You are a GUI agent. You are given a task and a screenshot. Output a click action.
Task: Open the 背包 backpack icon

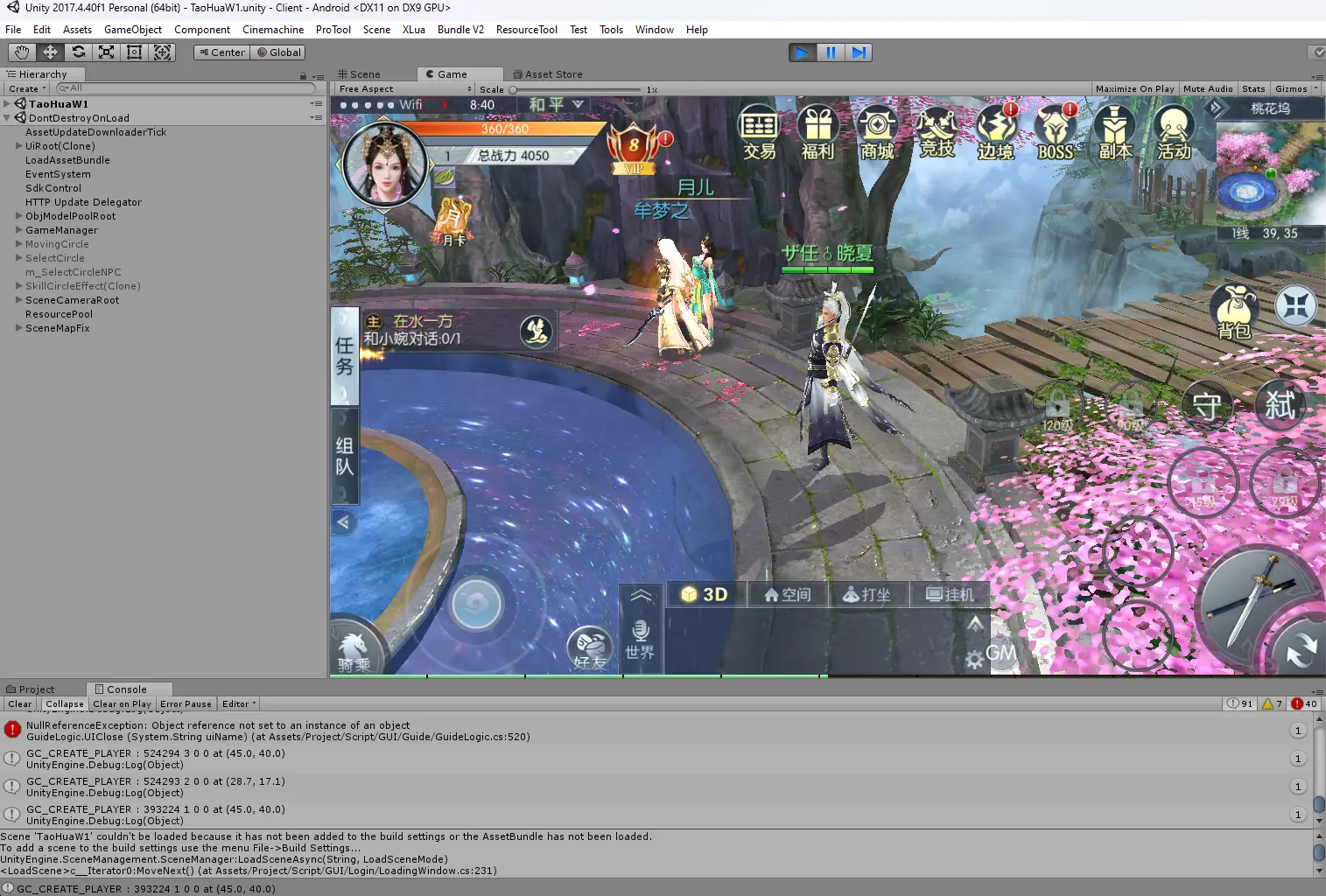(x=1234, y=311)
